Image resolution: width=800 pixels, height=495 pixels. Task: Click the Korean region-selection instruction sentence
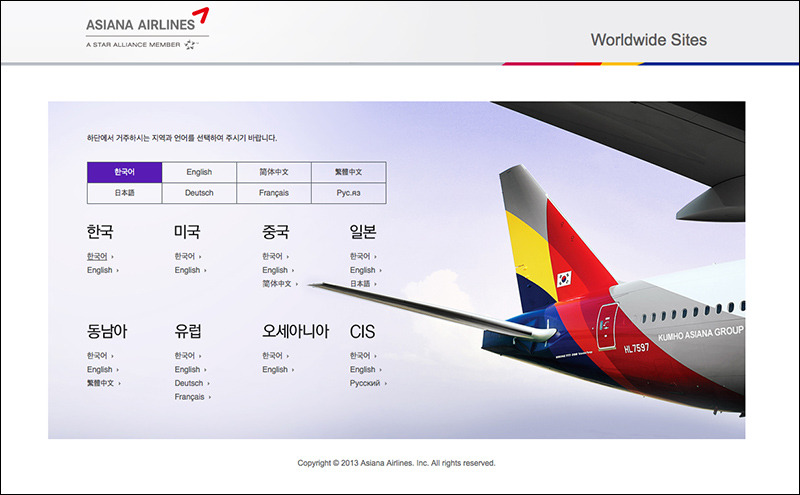tap(182, 138)
